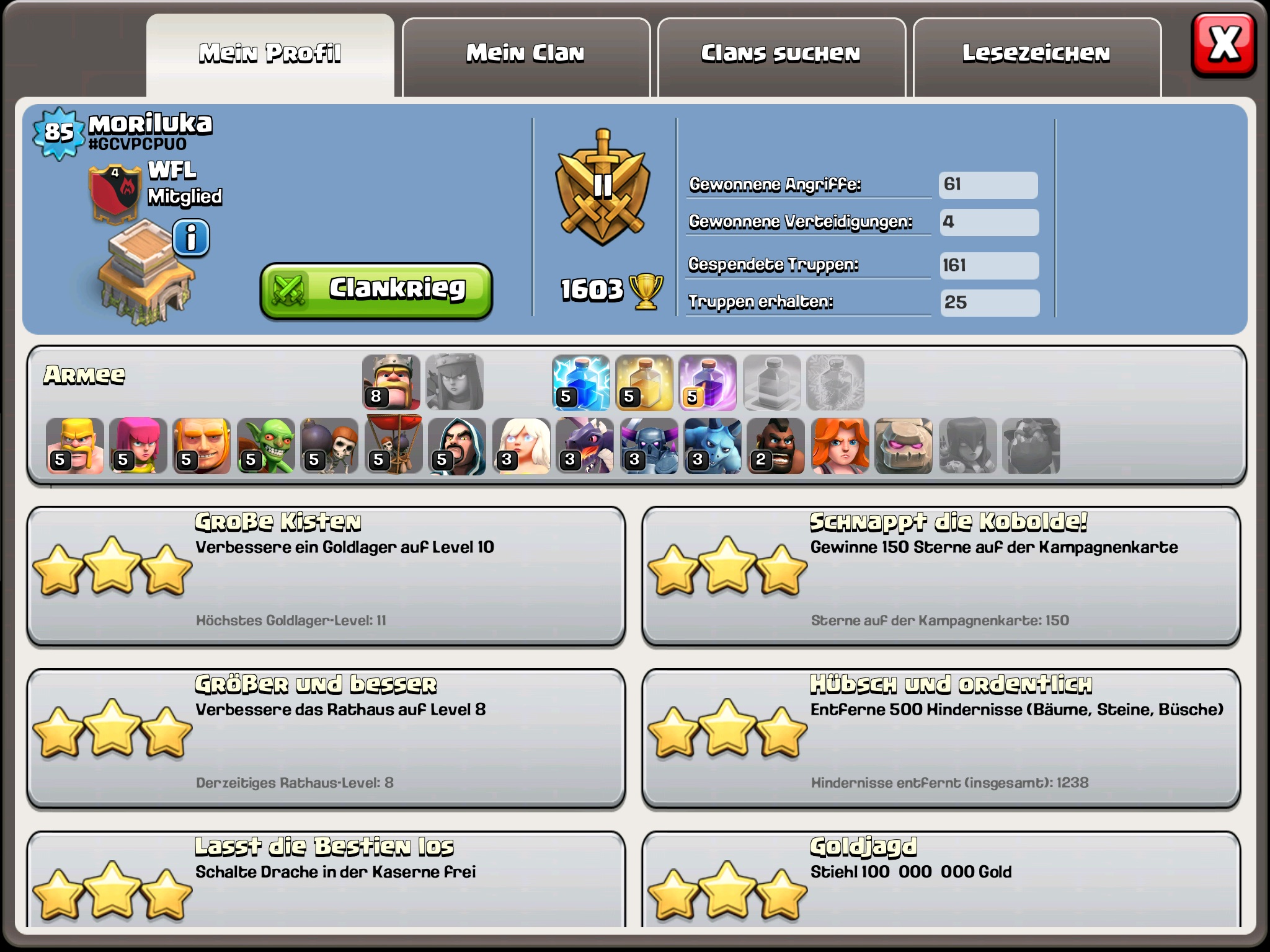1270x952 pixels.
Task: Tap the WFL clan badge shield
Action: tap(115, 193)
